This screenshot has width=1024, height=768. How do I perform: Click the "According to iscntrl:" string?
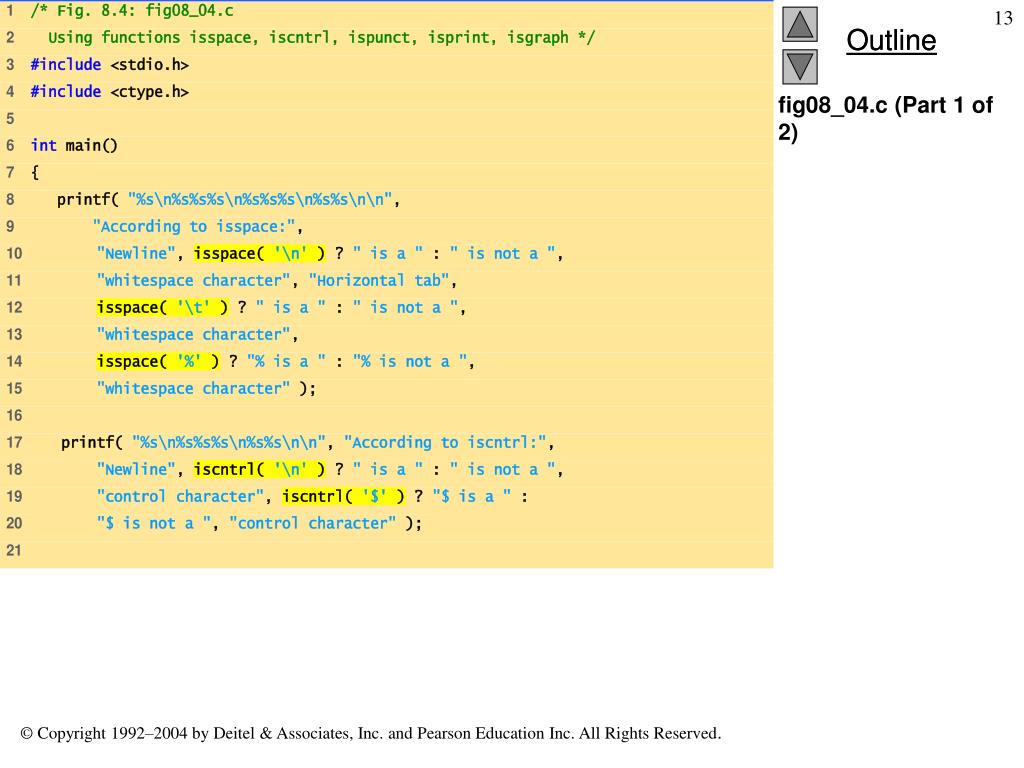point(446,442)
